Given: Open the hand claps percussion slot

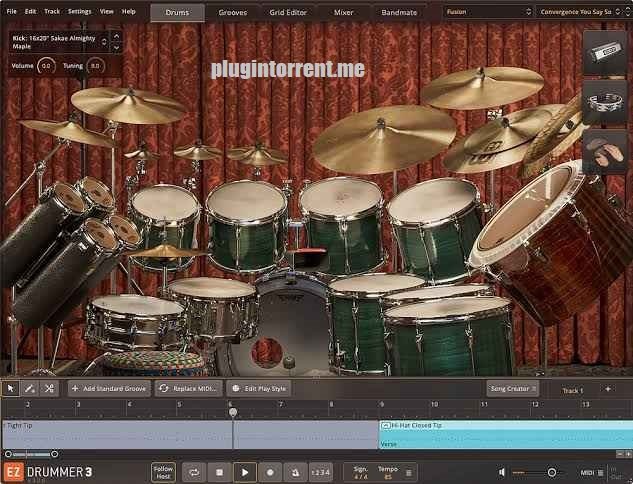Looking at the screenshot, I should tap(604, 152).
